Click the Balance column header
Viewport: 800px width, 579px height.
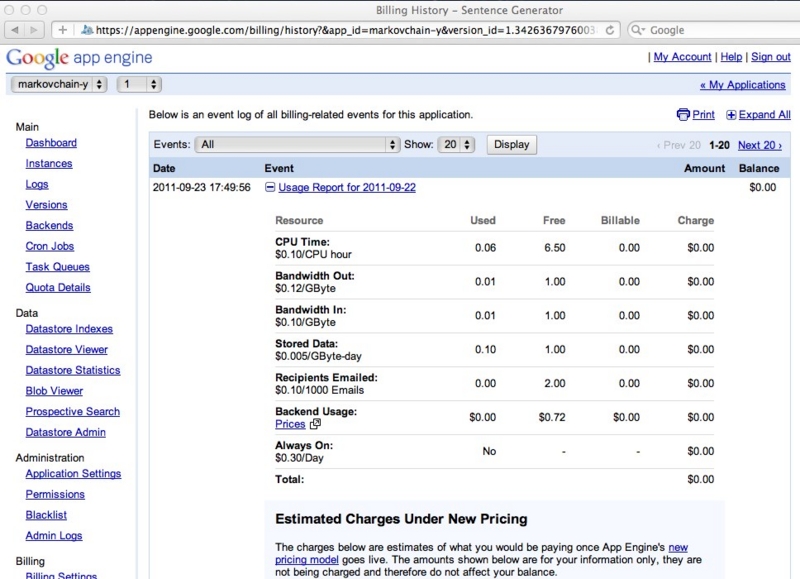tap(759, 168)
